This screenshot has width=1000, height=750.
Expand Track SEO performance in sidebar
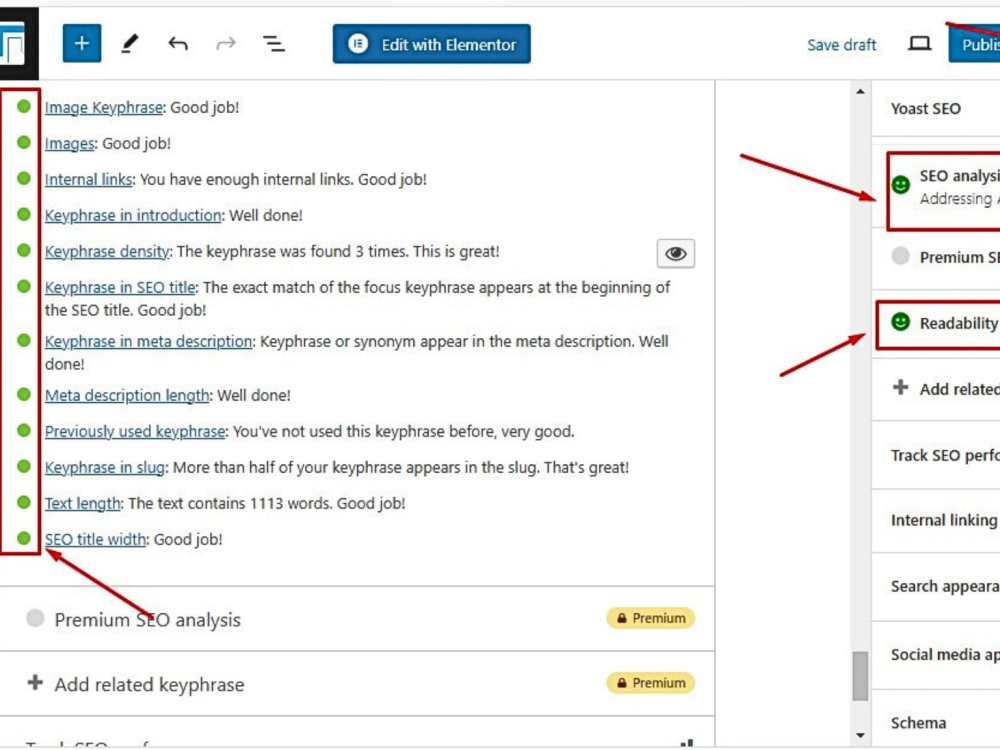(x=936, y=455)
